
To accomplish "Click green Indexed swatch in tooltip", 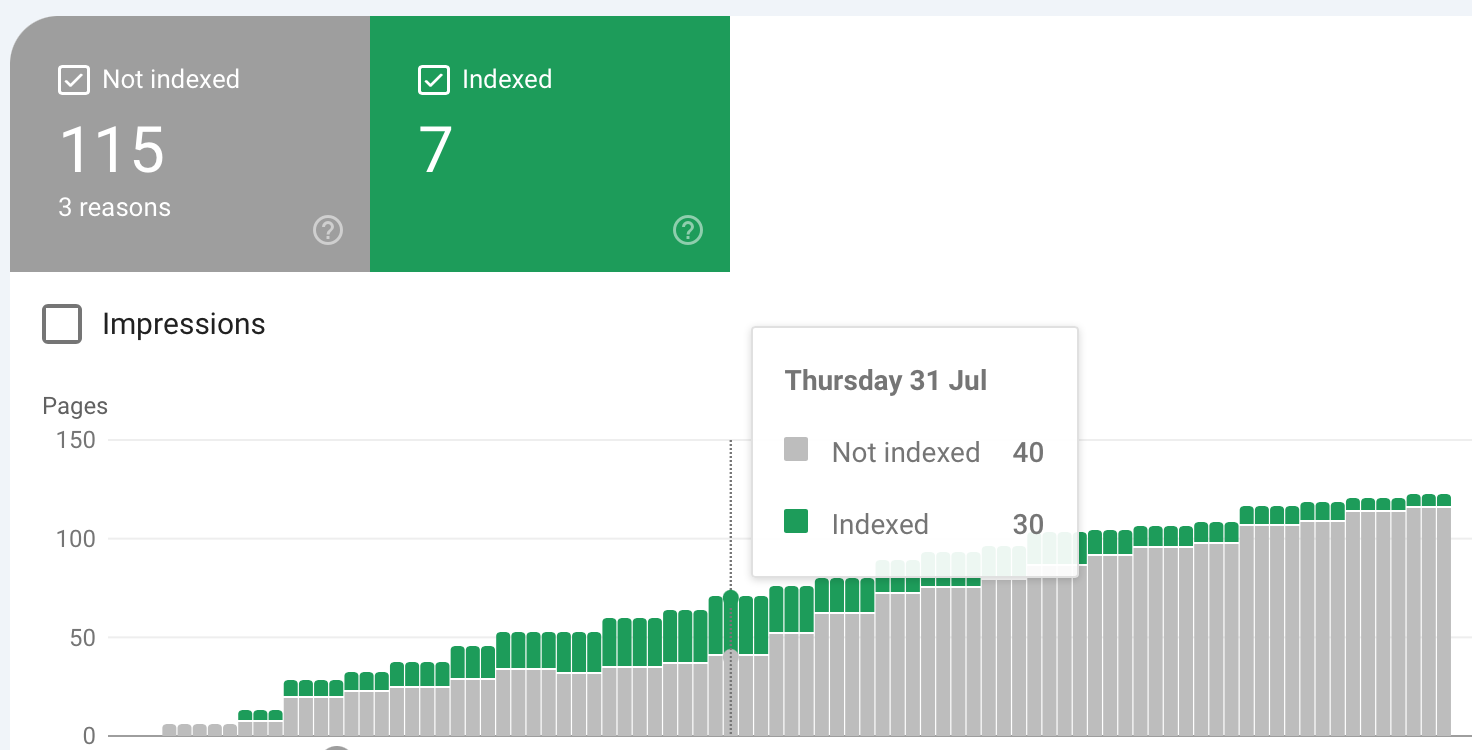I will pos(796,521).
